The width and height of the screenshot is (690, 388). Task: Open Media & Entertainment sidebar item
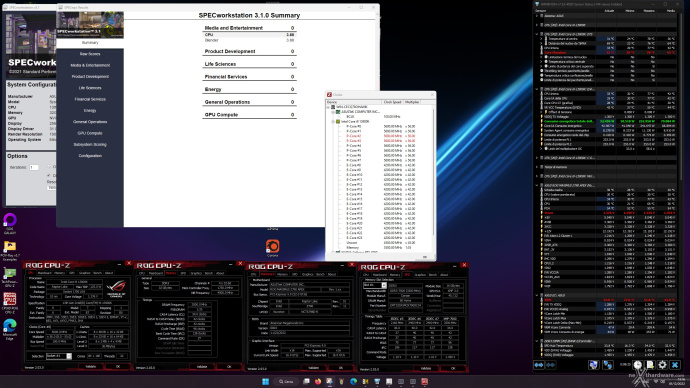click(x=90, y=65)
